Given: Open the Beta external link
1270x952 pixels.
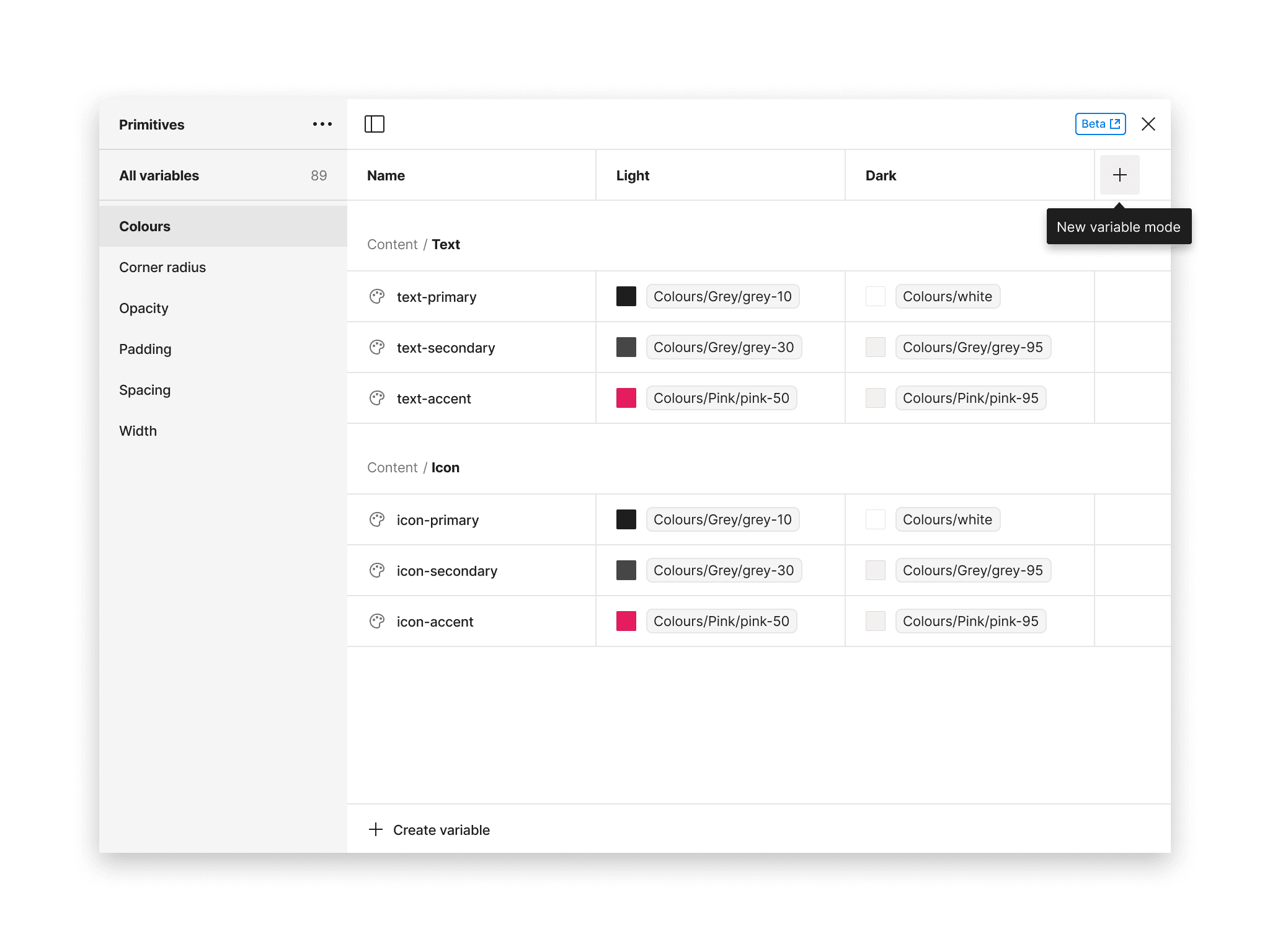Looking at the screenshot, I should 1100,124.
